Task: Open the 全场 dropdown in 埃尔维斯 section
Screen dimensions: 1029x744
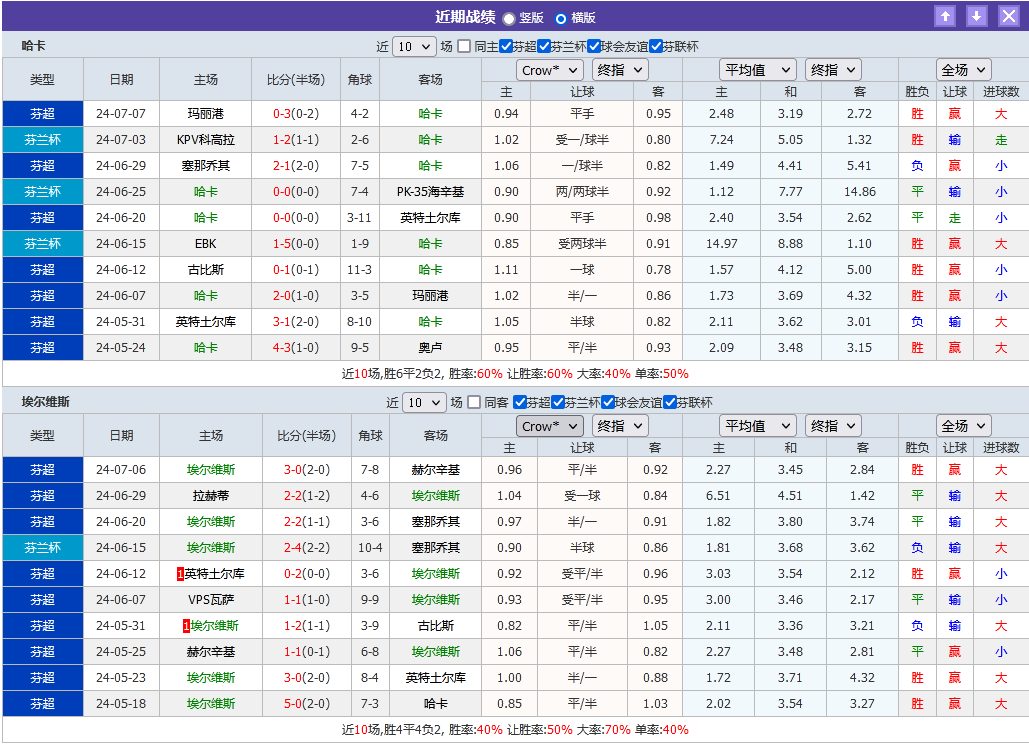Action: pyautogui.click(x=962, y=425)
